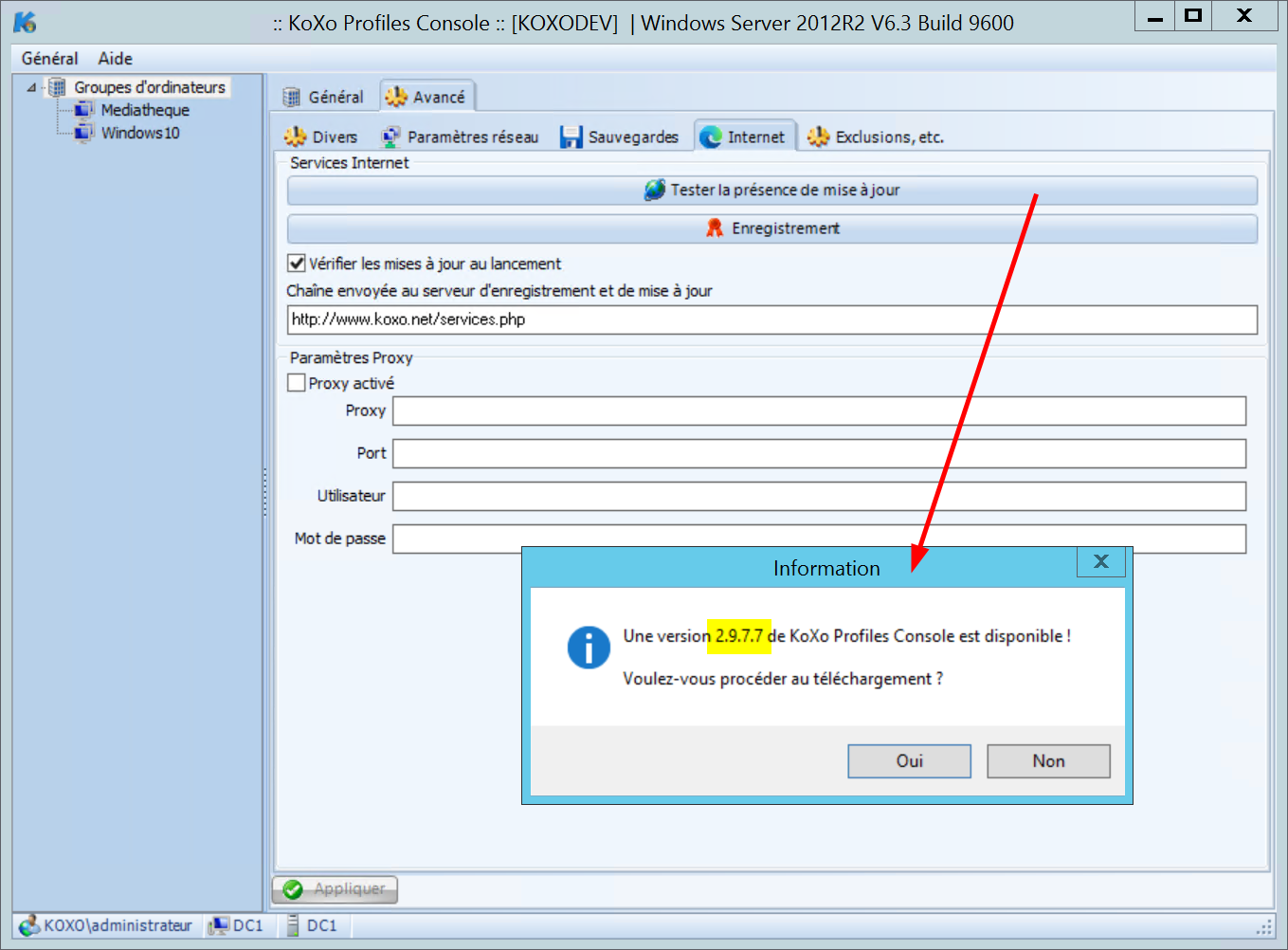Click the Mot de passe field
The width and height of the screenshot is (1288, 950).
tap(820, 539)
